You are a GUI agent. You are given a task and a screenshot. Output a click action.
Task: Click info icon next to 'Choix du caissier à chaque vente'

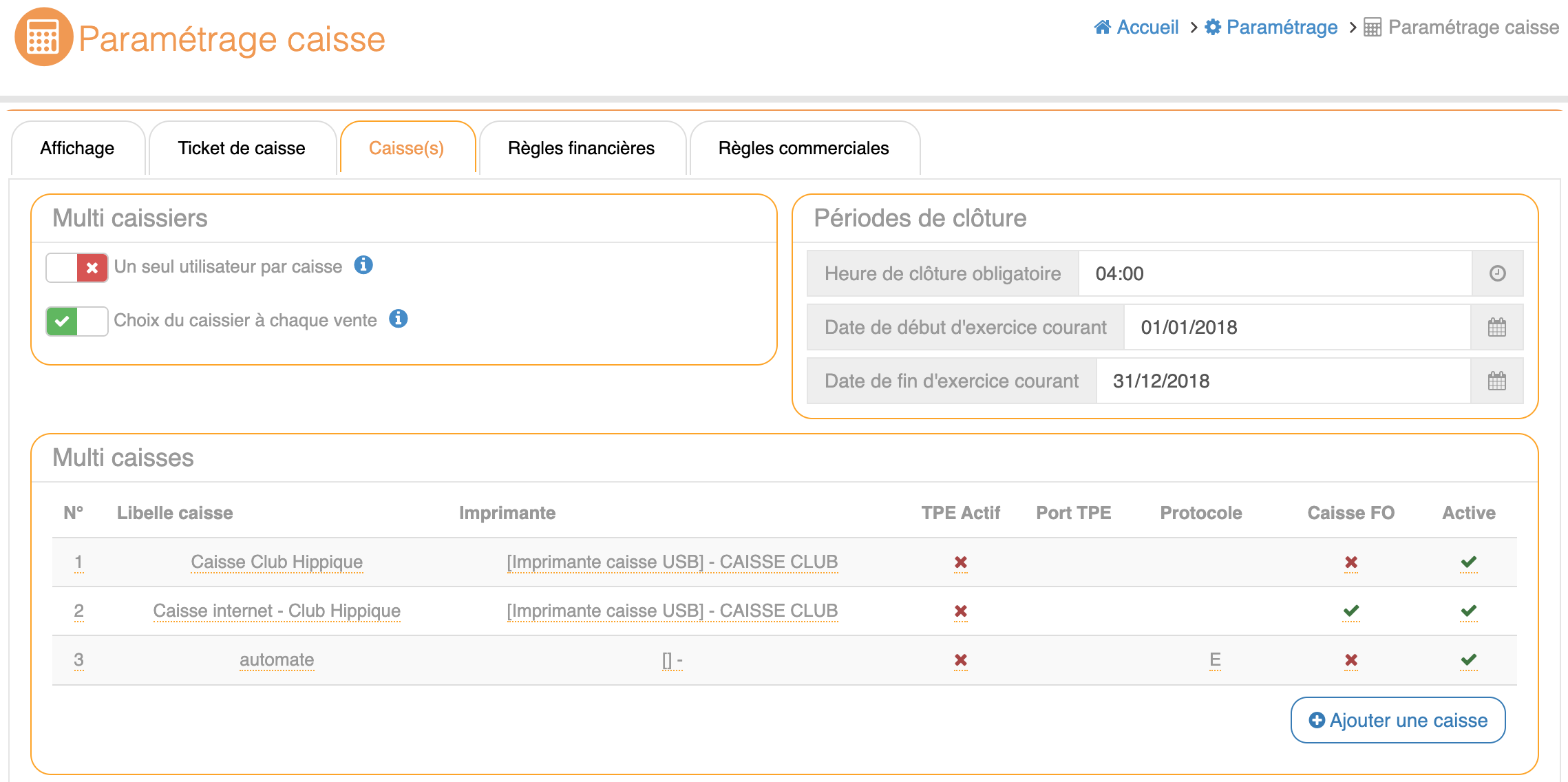[x=399, y=319]
